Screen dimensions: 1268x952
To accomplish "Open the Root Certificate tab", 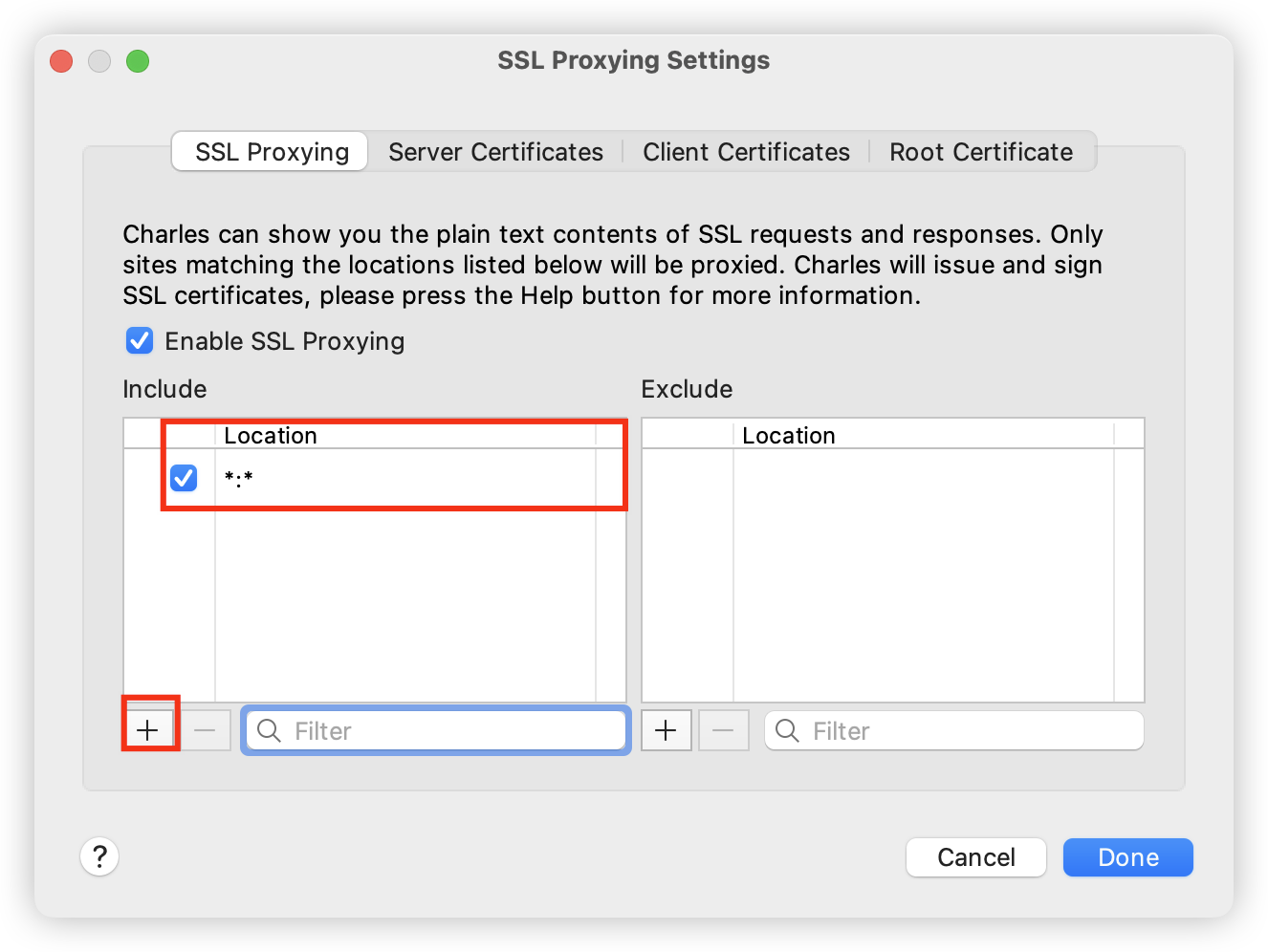I will tap(981, 152).
